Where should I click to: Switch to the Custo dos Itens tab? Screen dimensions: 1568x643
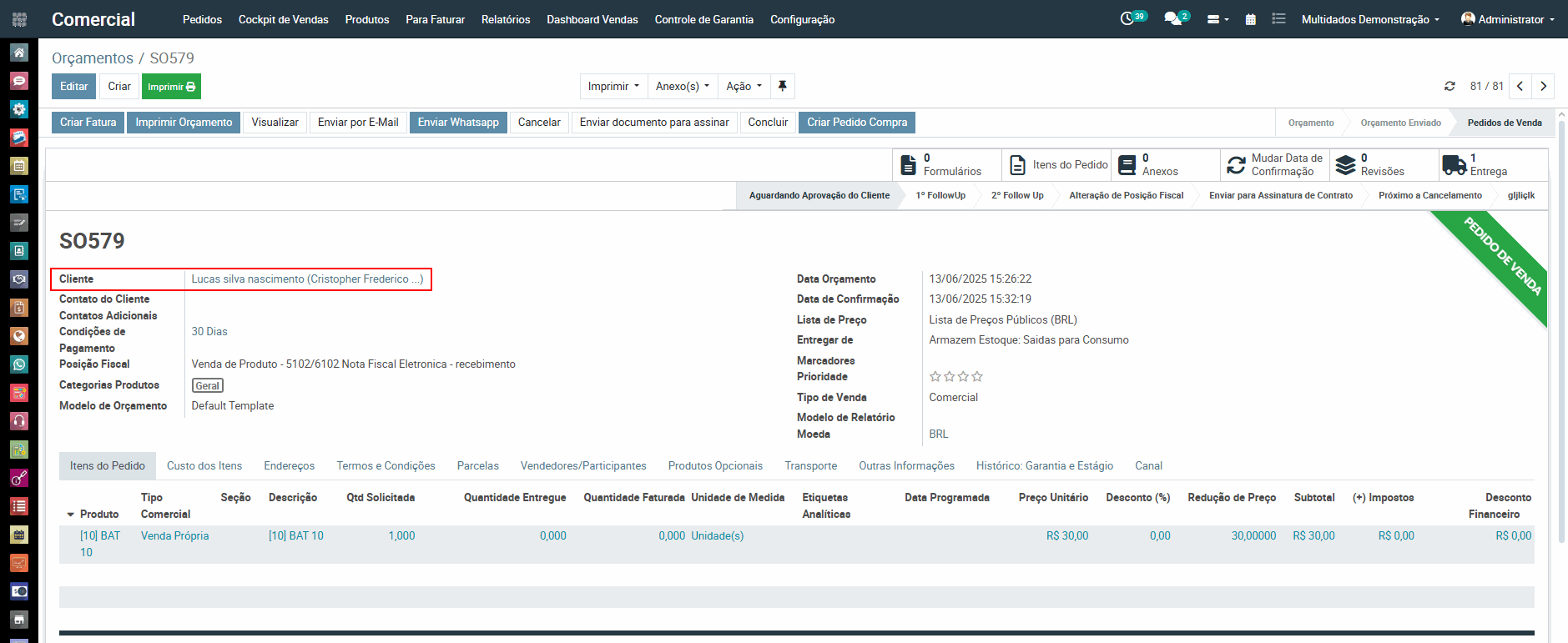tap(204, 465)
